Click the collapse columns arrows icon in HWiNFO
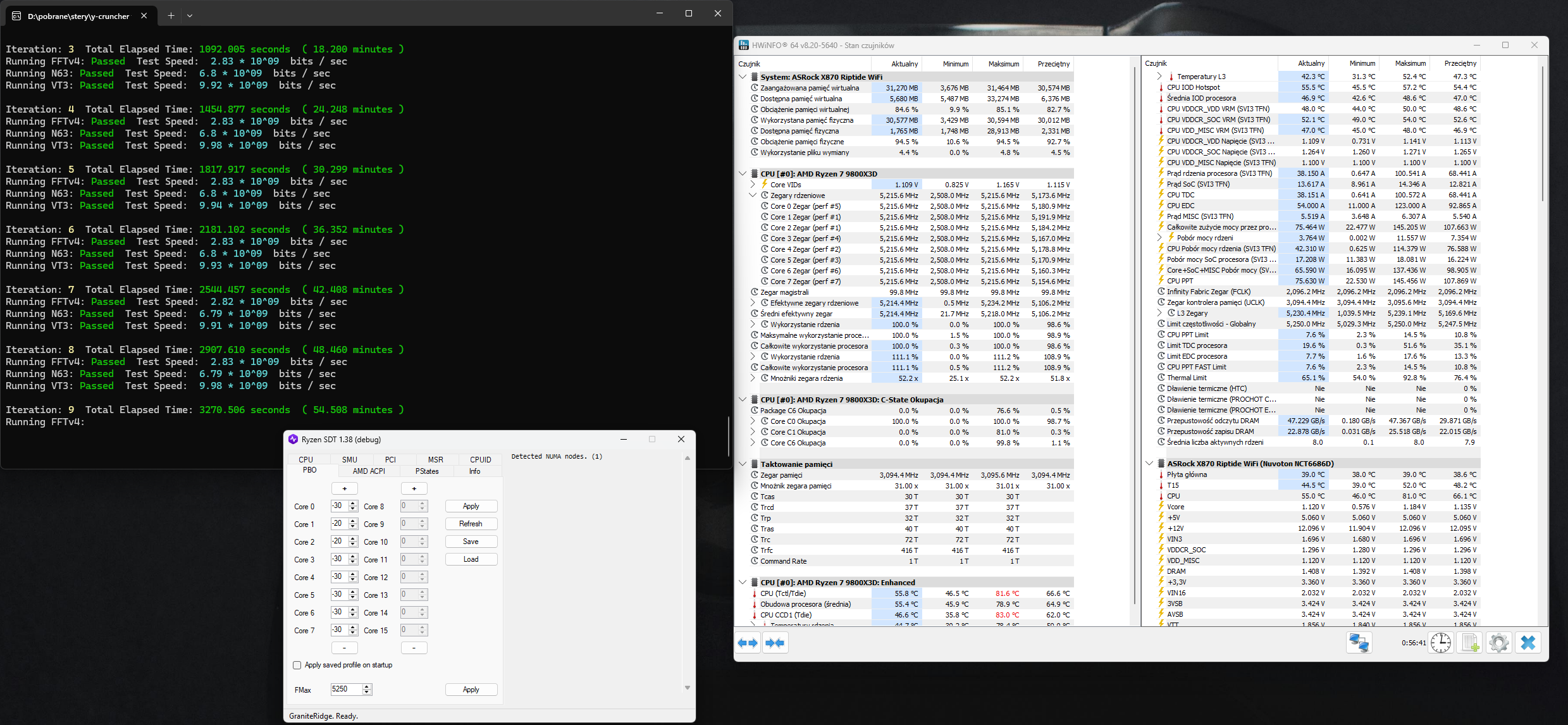 point(775,643)
